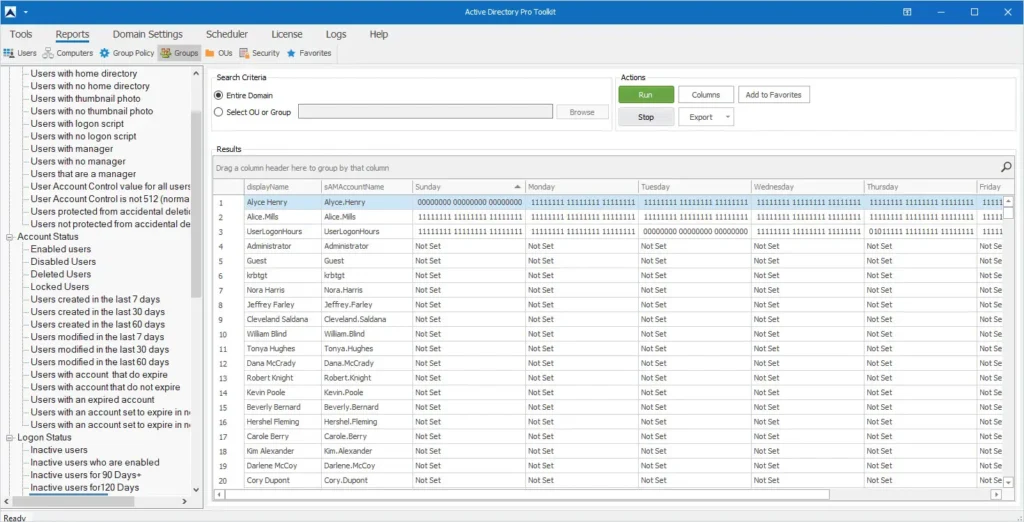
Task: Click the 'Nora Harris' displayName cell
Action: [x=283, y=290]
